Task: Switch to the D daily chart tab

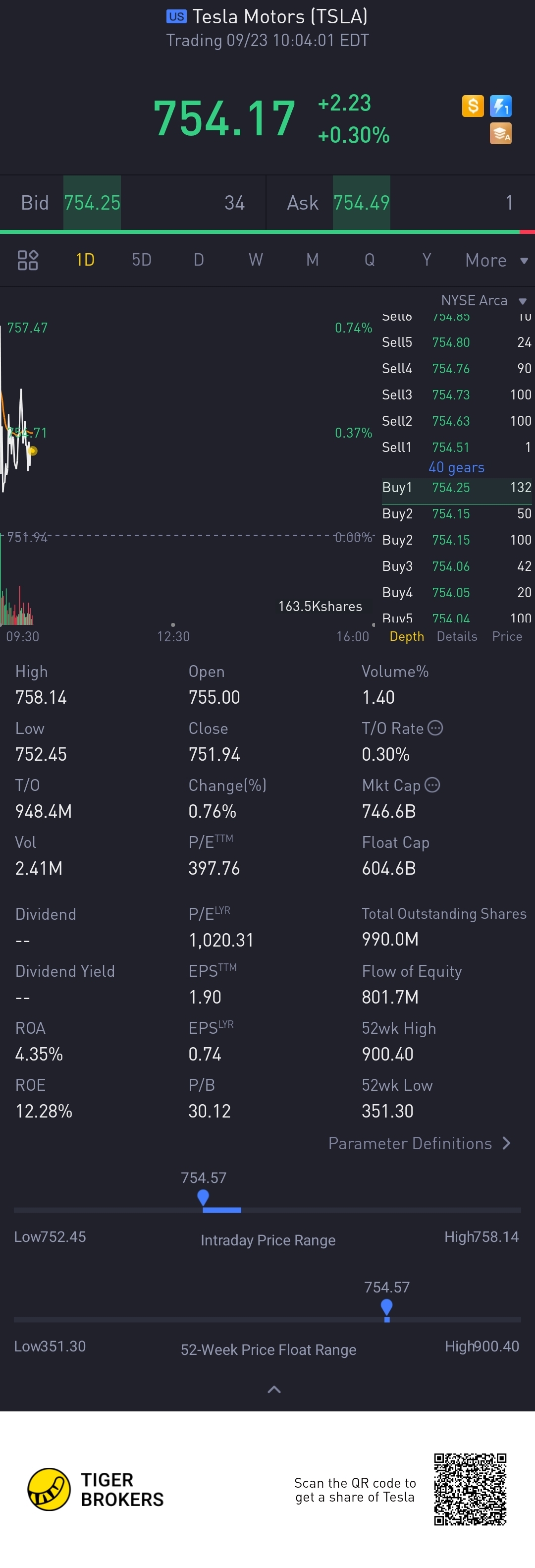Action: tap(199, 260)
